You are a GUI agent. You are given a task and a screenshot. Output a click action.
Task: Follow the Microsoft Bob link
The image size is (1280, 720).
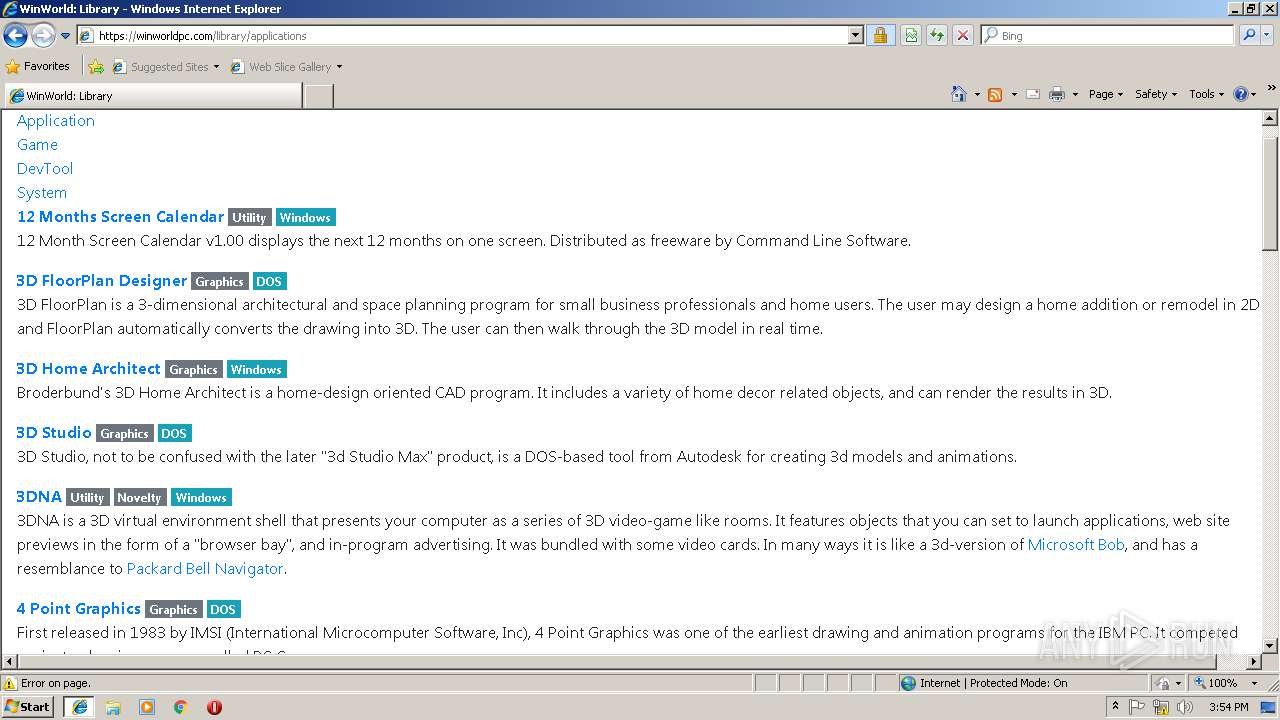pyautogui.click(x=1076, y=544)
